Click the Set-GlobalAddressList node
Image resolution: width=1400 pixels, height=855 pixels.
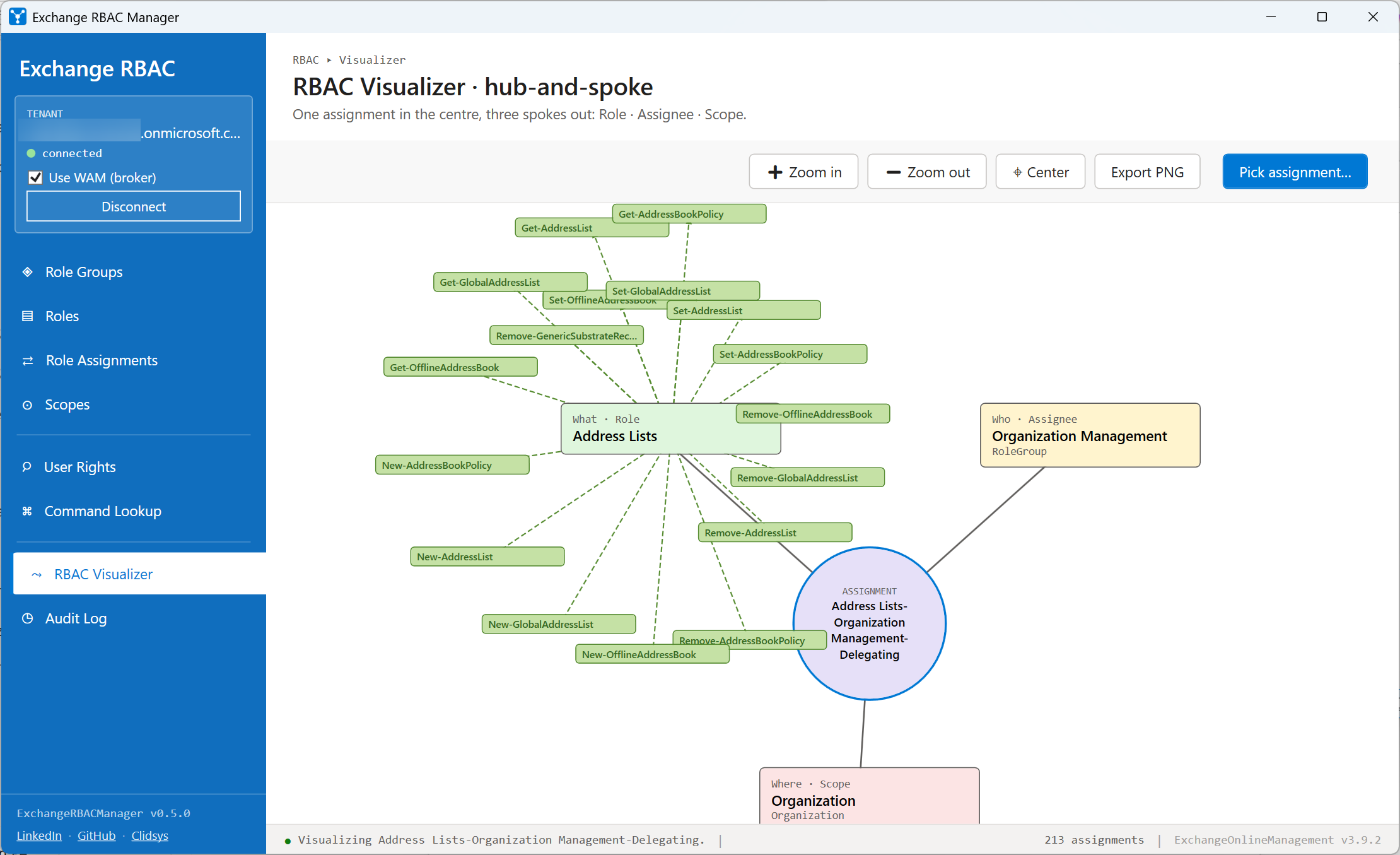(x=682, y=291)
